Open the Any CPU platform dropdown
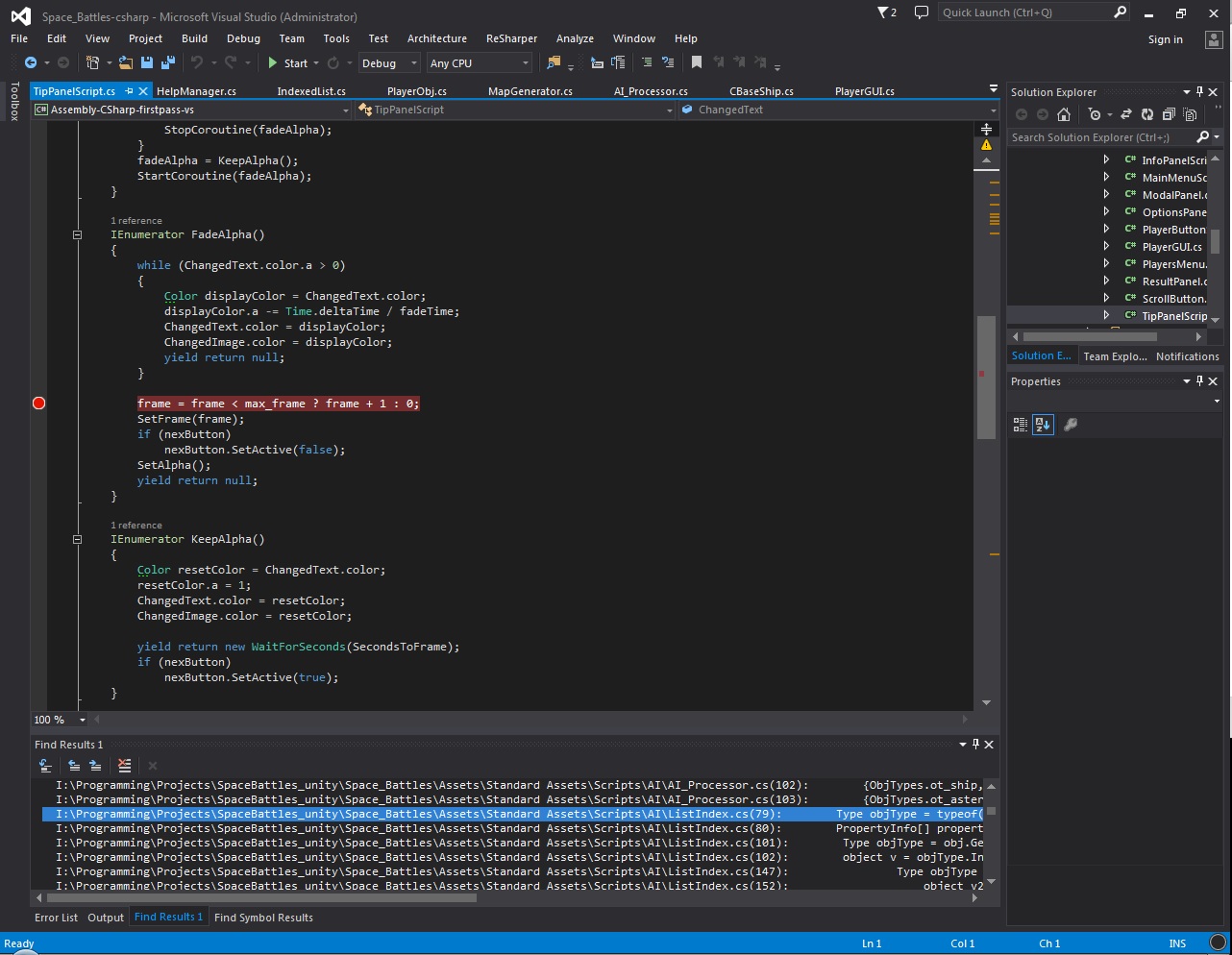The height and width of the screenshot is (955, 1232). (480, 63)
